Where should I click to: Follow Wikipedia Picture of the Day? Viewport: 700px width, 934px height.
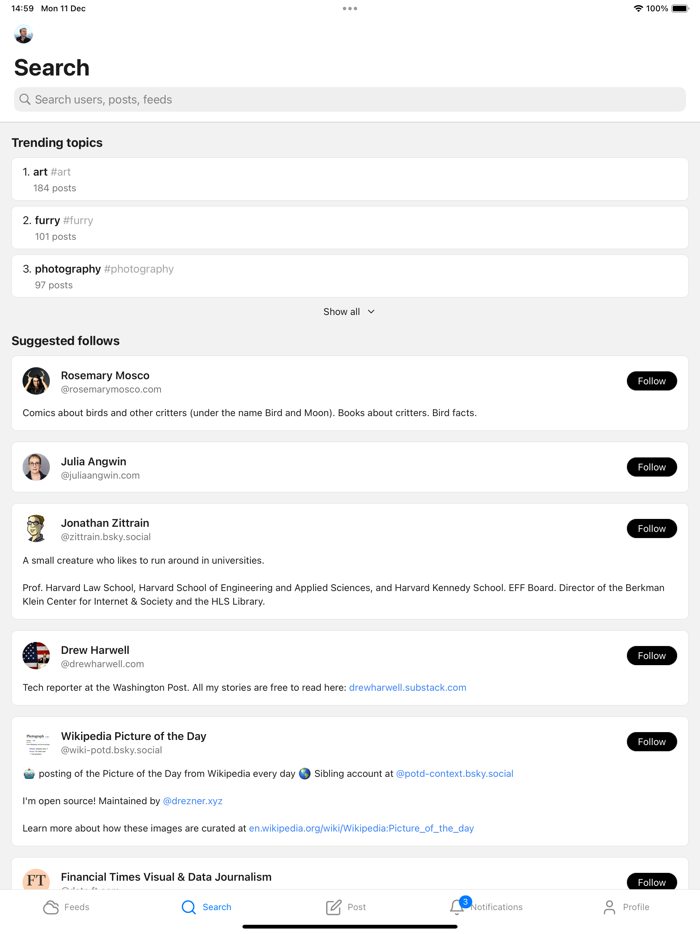[x=651, y=741]
